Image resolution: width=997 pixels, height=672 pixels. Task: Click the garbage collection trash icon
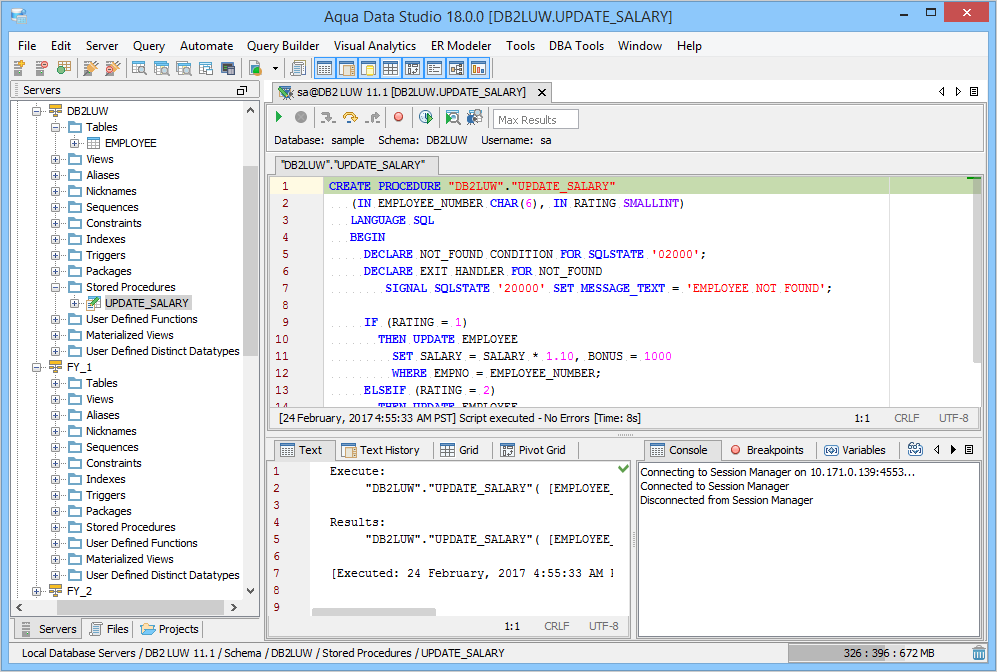pyautogui.click(x=978, y=653)
